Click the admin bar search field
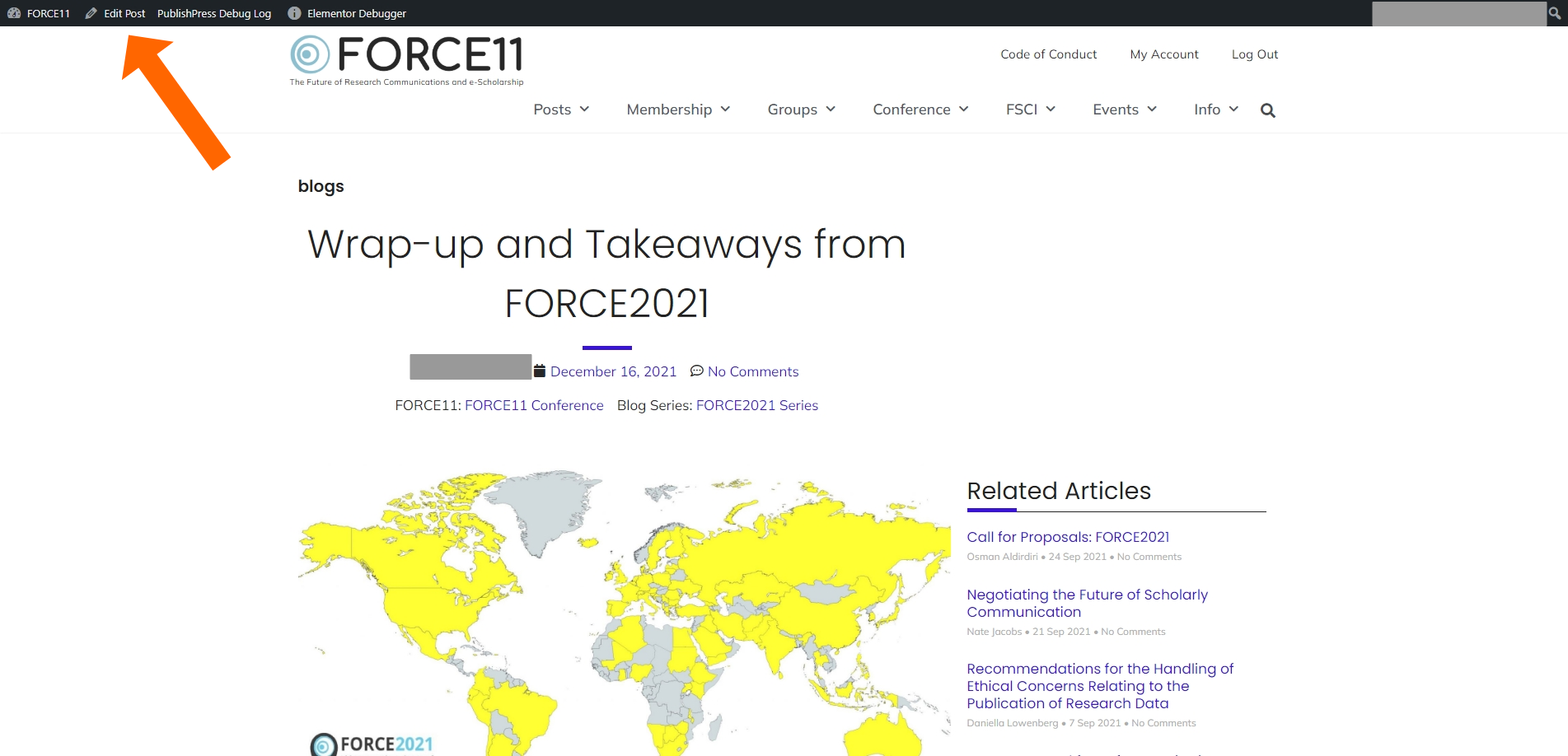The width and height of the screenshot is (1568, 756). pyautogui.click(x=1458, y=13)
